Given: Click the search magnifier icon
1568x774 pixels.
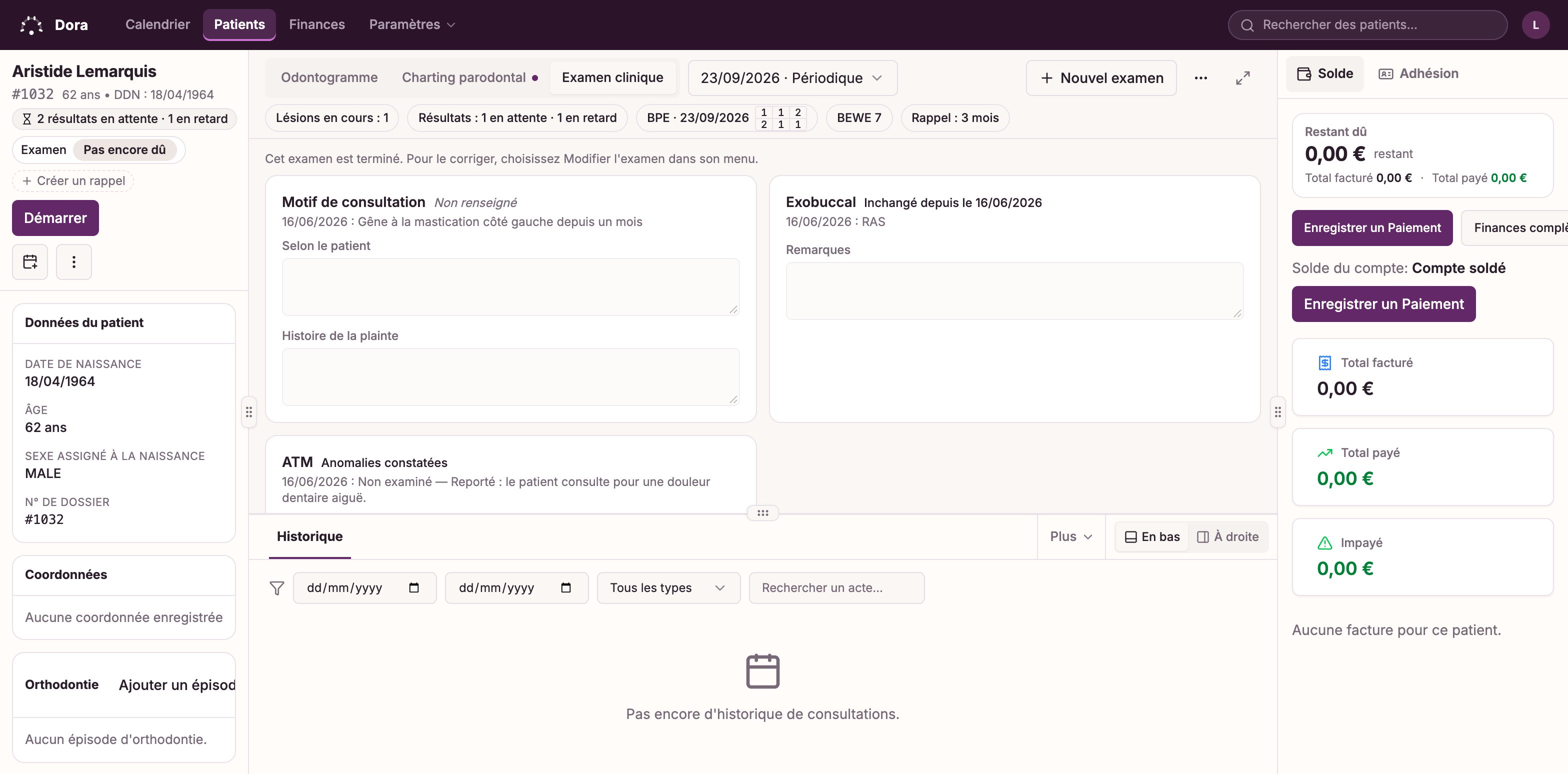Looking at the screenshot, I should coord(1247,25).
